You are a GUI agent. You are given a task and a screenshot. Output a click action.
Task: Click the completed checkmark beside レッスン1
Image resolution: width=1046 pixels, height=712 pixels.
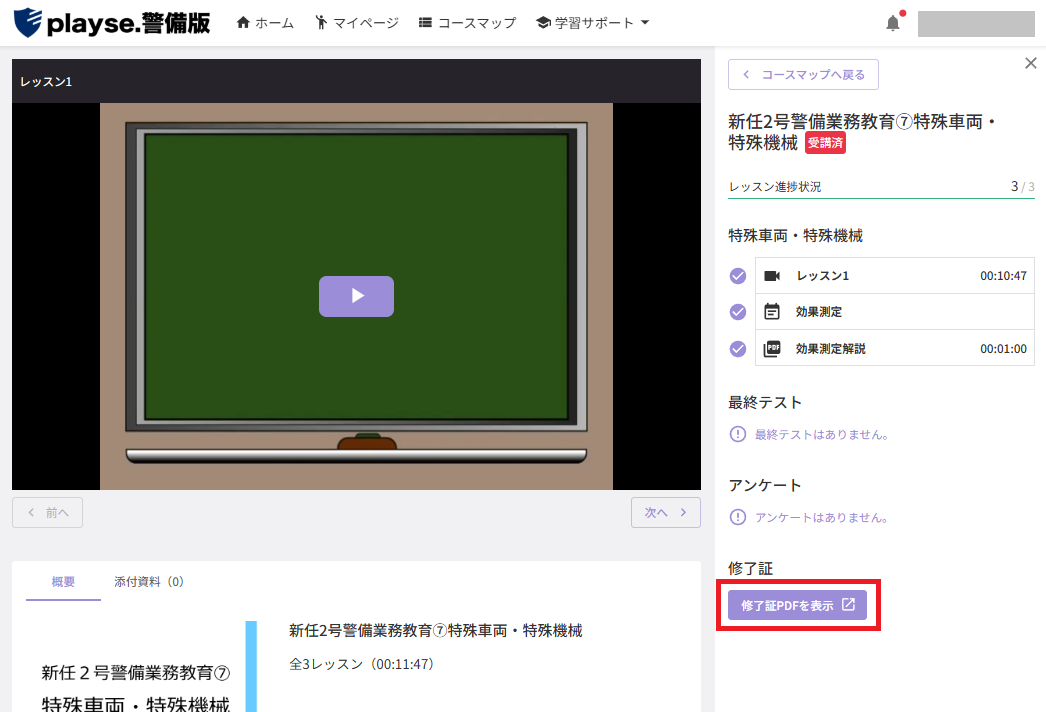[738, 276]
